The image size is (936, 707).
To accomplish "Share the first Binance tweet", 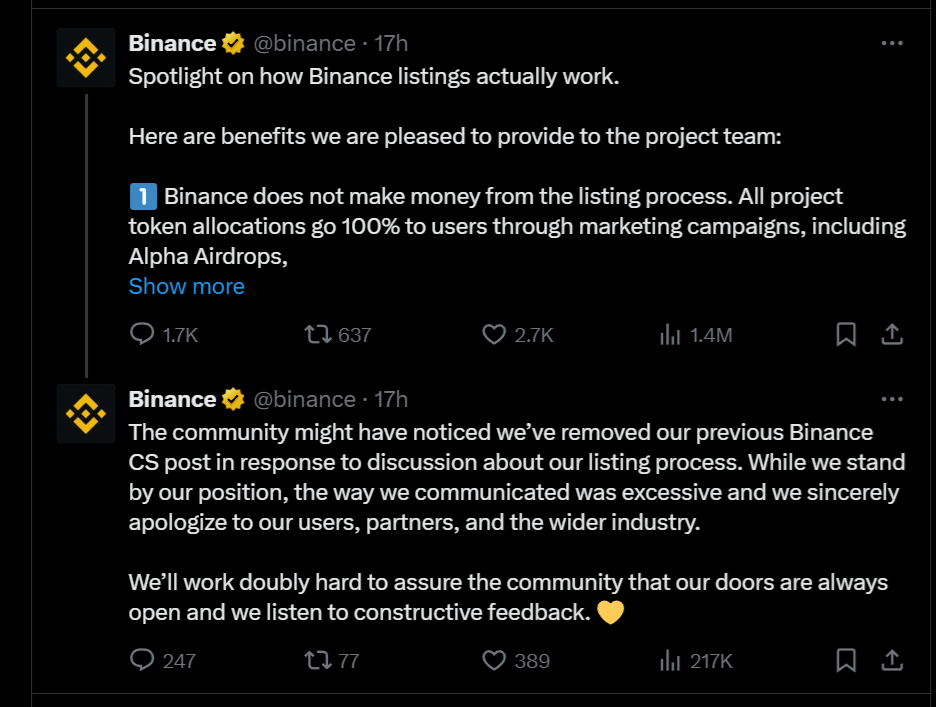I will coord(893,335).
